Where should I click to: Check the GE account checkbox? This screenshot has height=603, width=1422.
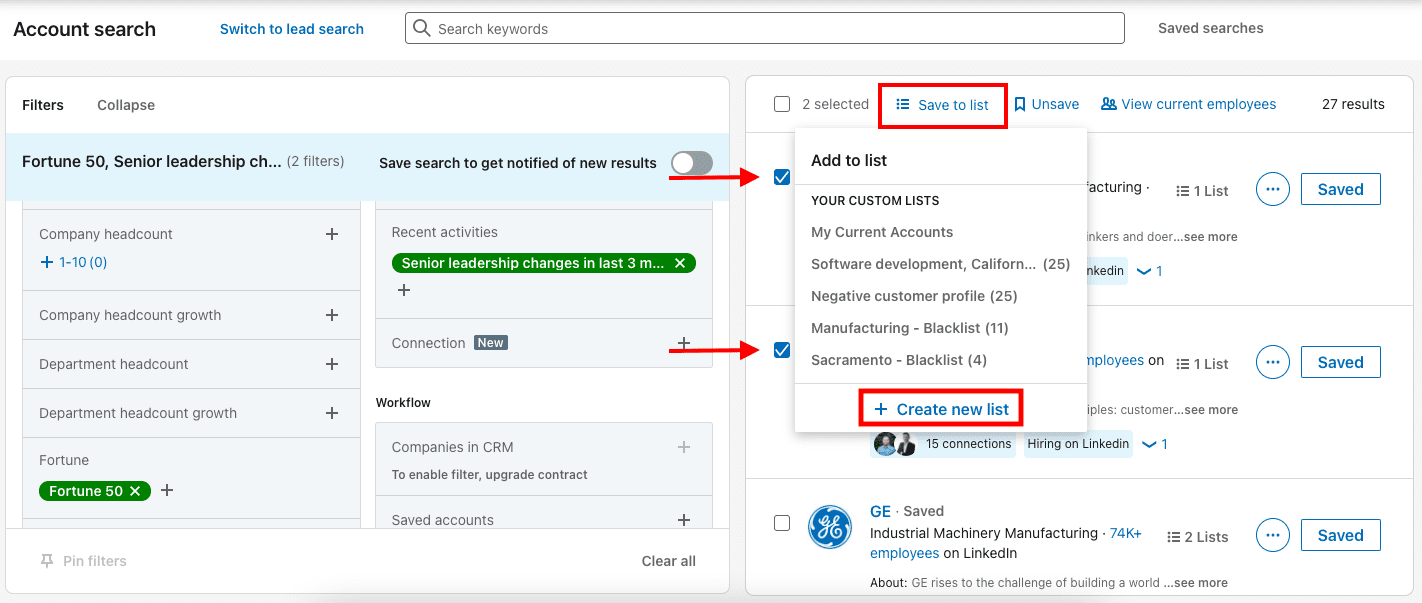point(782,523)
